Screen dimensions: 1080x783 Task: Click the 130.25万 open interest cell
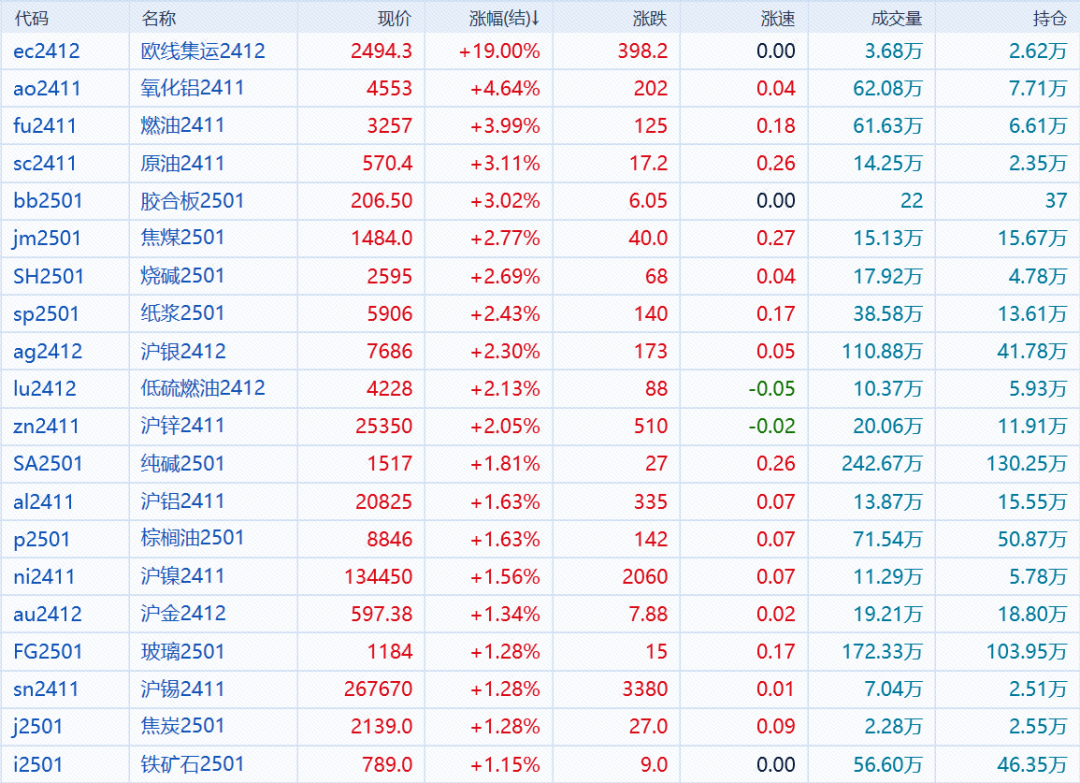point(1027,464)
